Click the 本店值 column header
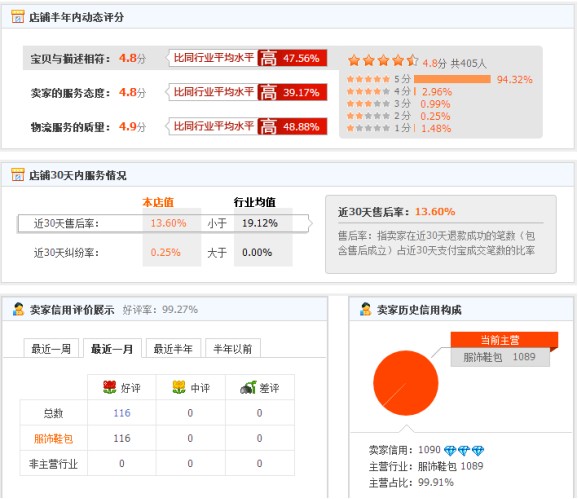The image size is (578, 499). click(x=158, y=202)
